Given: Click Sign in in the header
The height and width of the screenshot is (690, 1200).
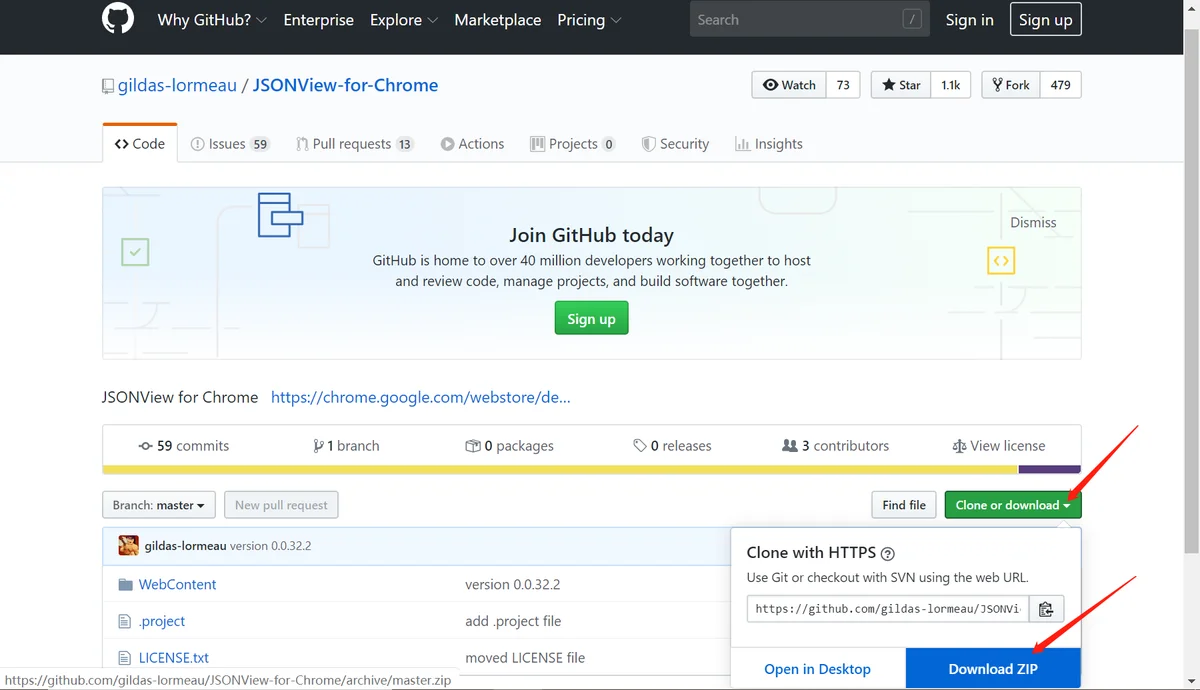Looking at the screenshot, I should (970, 20).
